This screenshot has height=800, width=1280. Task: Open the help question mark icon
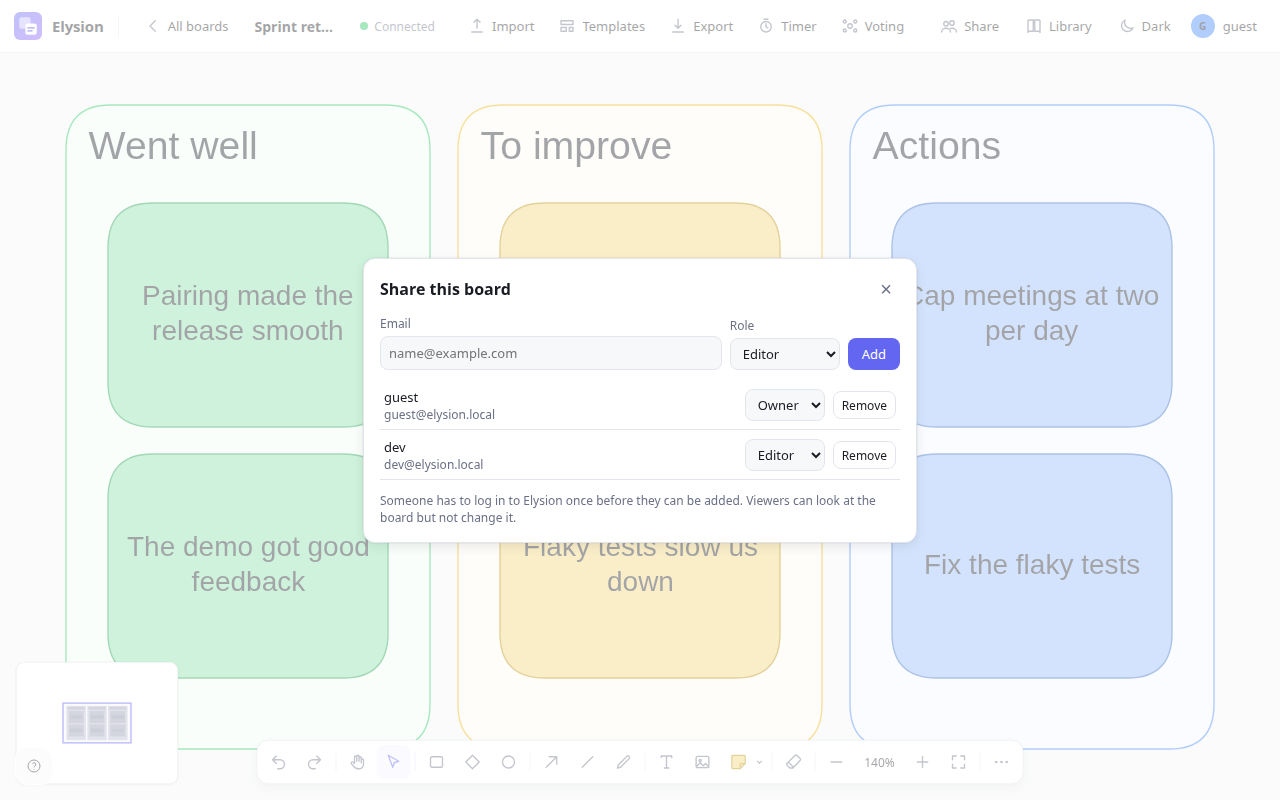click(34, 766)
